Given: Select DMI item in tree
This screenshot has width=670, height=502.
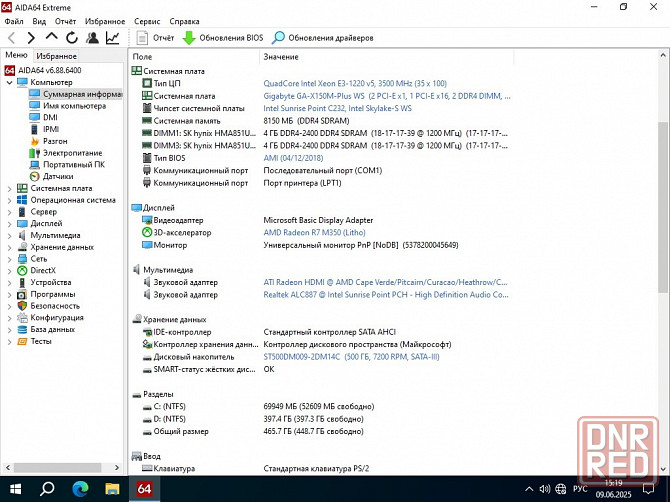Looking at the screenshot, I should 50,117.
